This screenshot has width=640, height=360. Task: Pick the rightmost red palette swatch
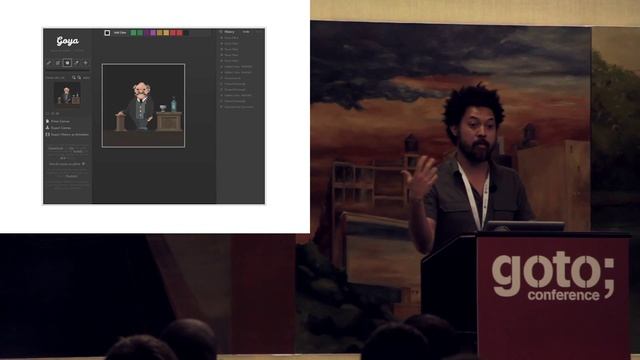180,33
